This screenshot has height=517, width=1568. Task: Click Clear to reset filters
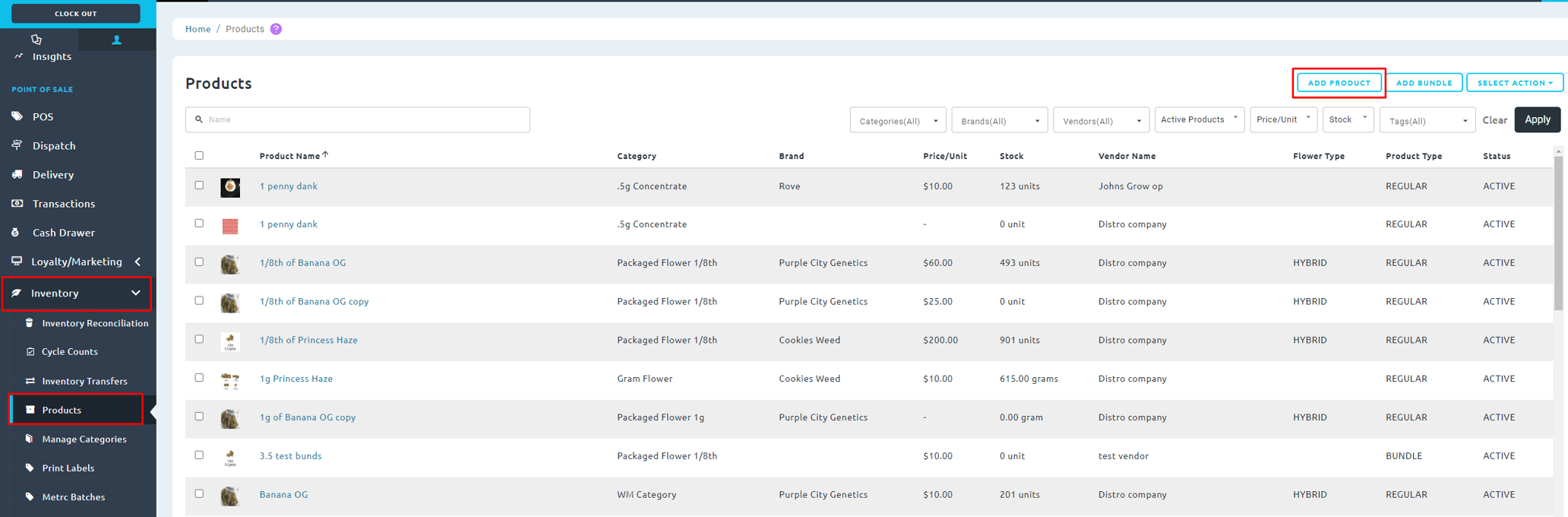1494,120
